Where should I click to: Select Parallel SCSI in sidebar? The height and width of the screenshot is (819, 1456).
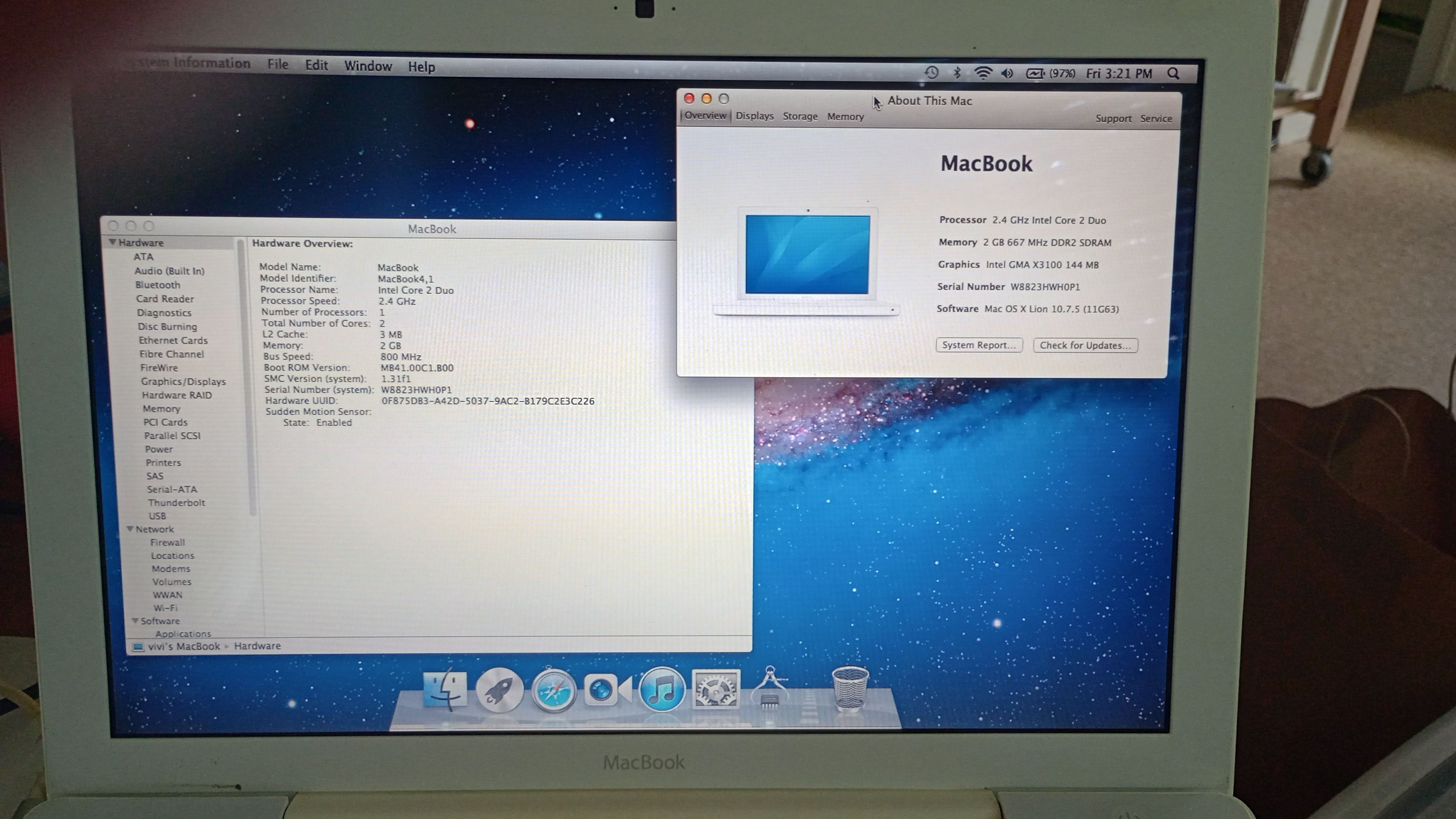tap(172, 436)
